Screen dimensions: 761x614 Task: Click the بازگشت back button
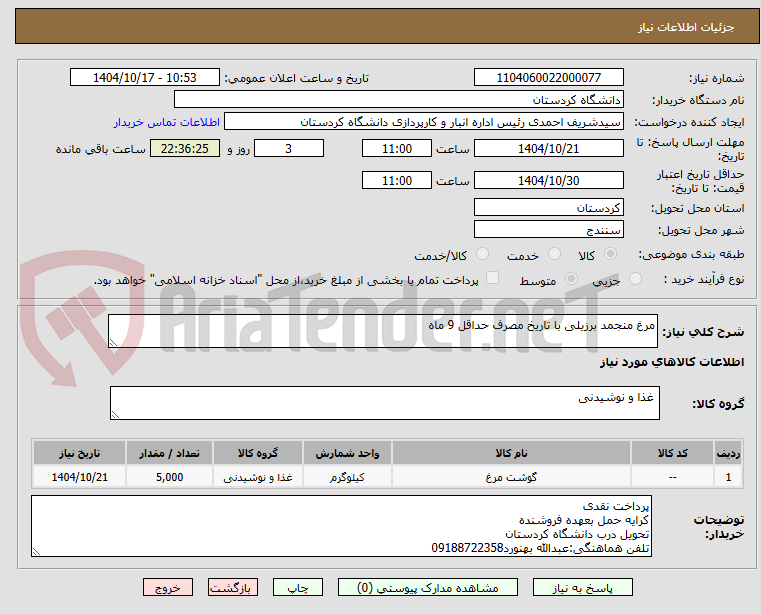coord(232,587)
